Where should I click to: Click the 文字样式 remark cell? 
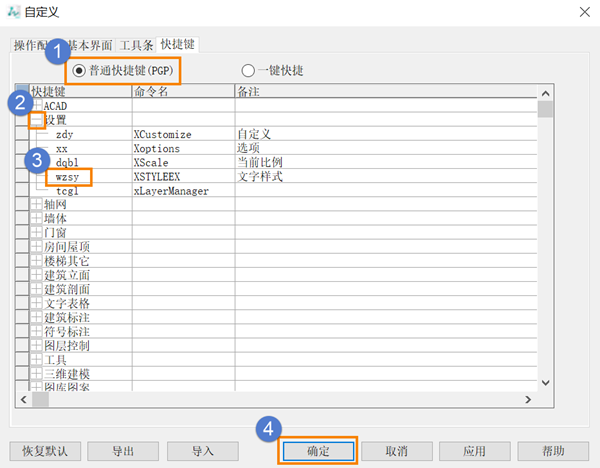pyautogui.click(x=386, y=177)
